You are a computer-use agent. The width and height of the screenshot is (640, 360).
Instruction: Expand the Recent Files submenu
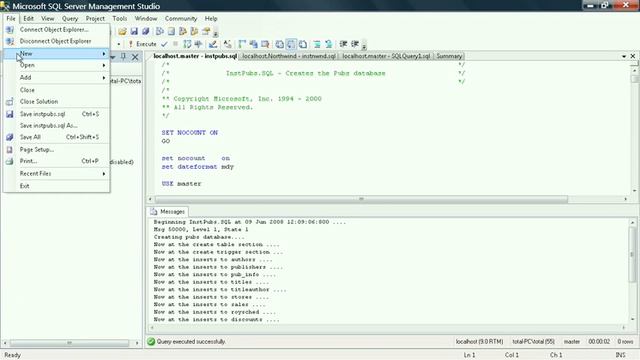pyautogui.click(x=57, y=173)
